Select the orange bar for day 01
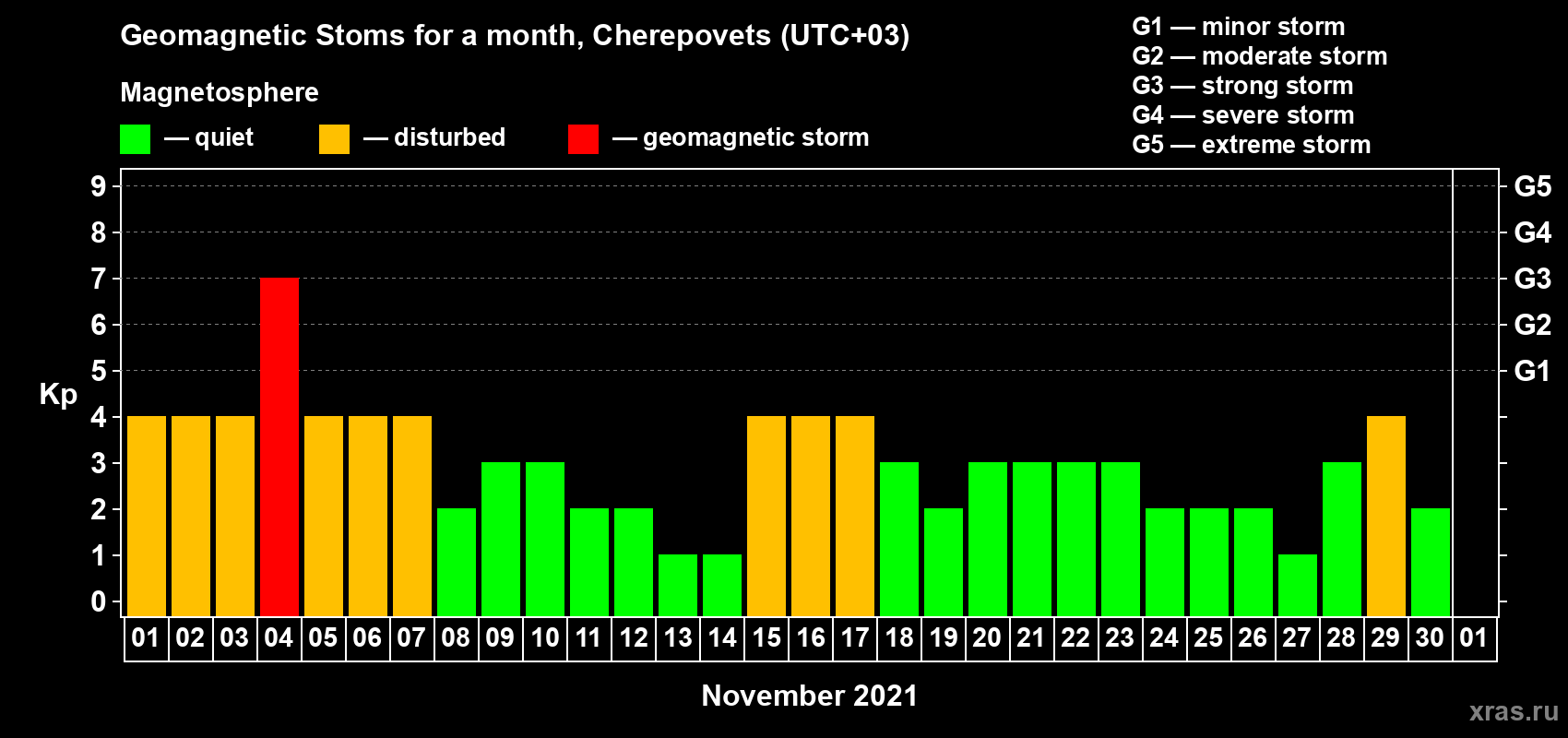This screenshot has height=738, width=1568. pos(147,517)
